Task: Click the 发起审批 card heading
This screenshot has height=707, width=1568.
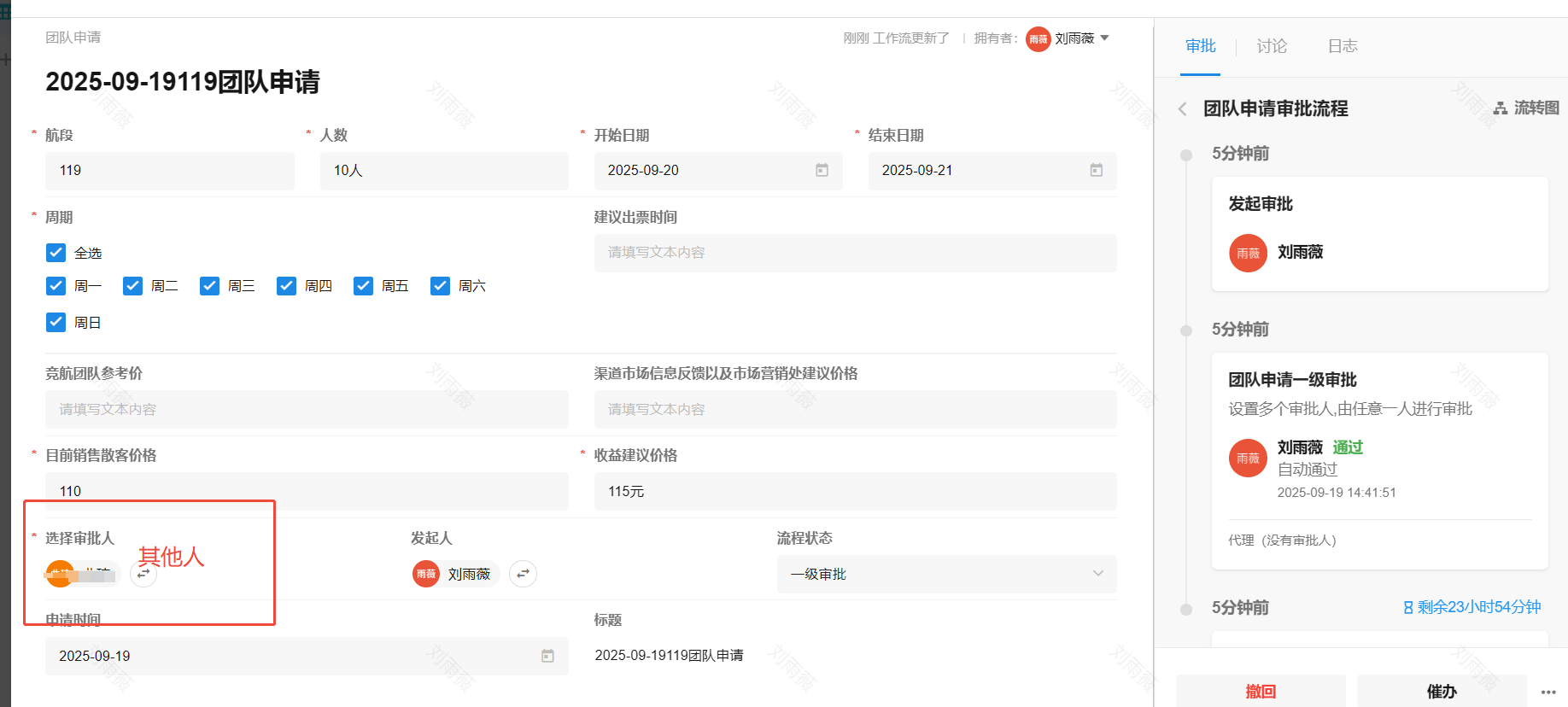Action: 1261,204
